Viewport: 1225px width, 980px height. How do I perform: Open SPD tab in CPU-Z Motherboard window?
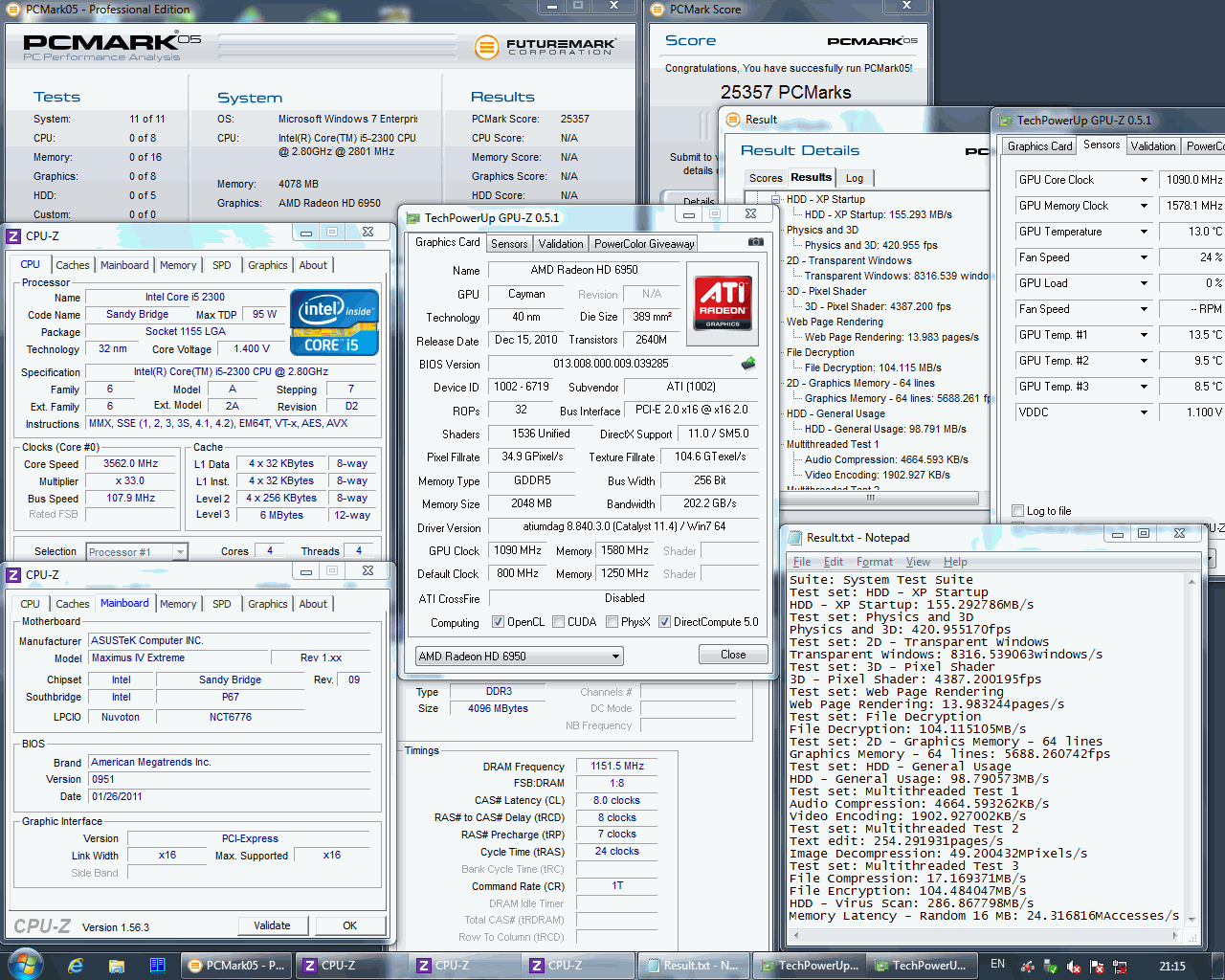(x=221, y=604)
